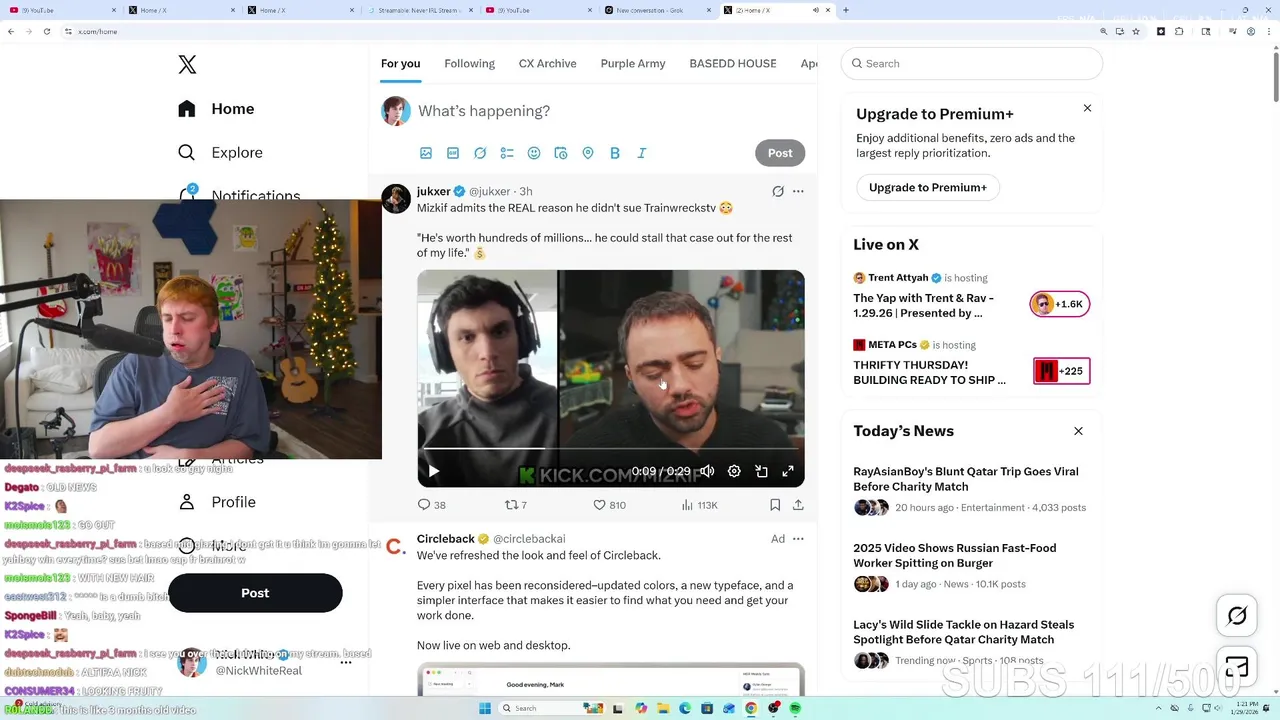The width and height of the screenshot is (1280, 720).
Task: Expand the video to fullscreen
Action: click(788, 471)
